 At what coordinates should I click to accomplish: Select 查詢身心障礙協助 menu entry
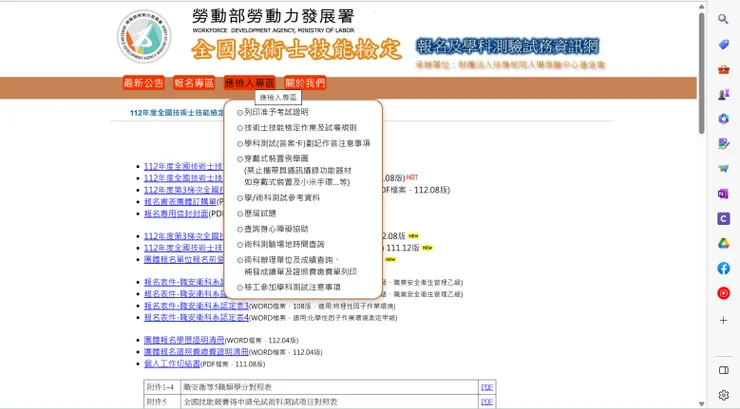[276, 229]
